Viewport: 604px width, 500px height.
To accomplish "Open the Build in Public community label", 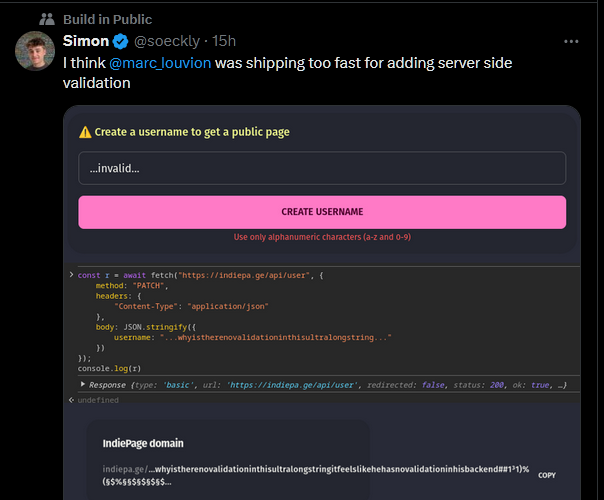I will (107, 19).
